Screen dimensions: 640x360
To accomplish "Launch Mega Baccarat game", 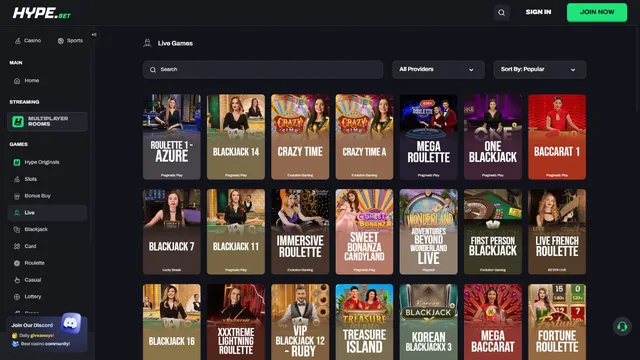I will click(x=493, y=322).
